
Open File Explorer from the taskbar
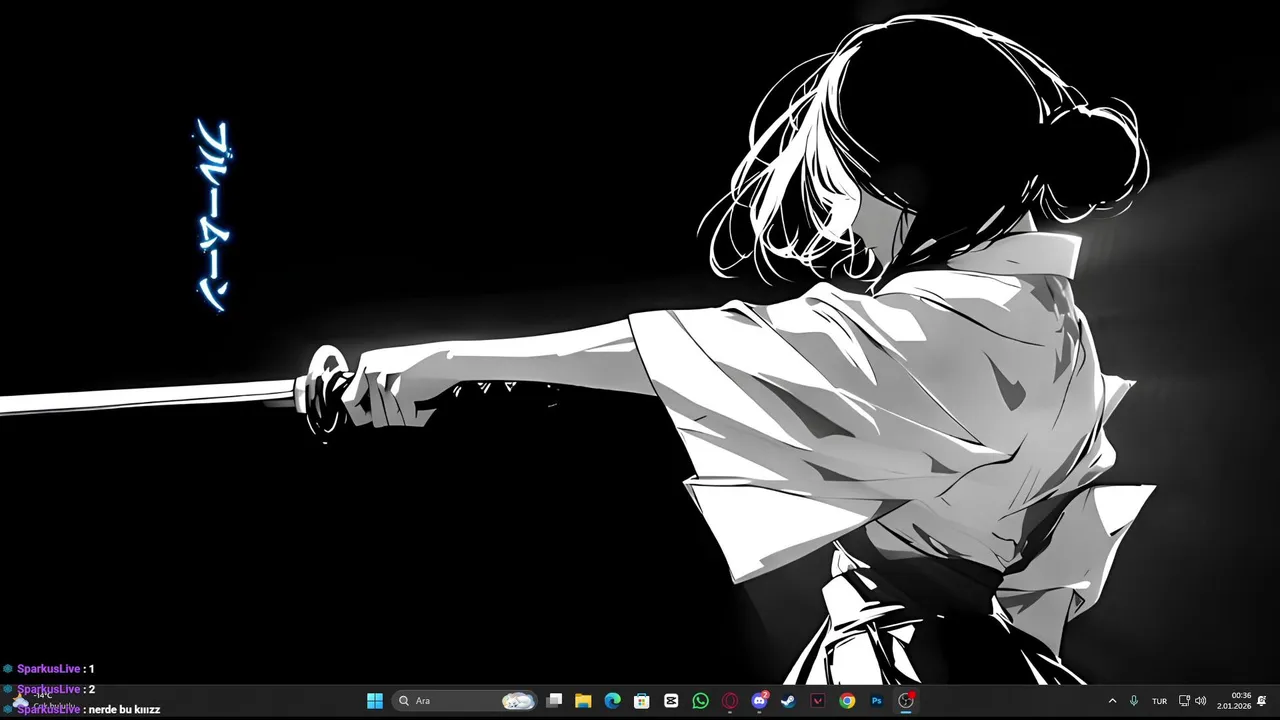point(583,701)
